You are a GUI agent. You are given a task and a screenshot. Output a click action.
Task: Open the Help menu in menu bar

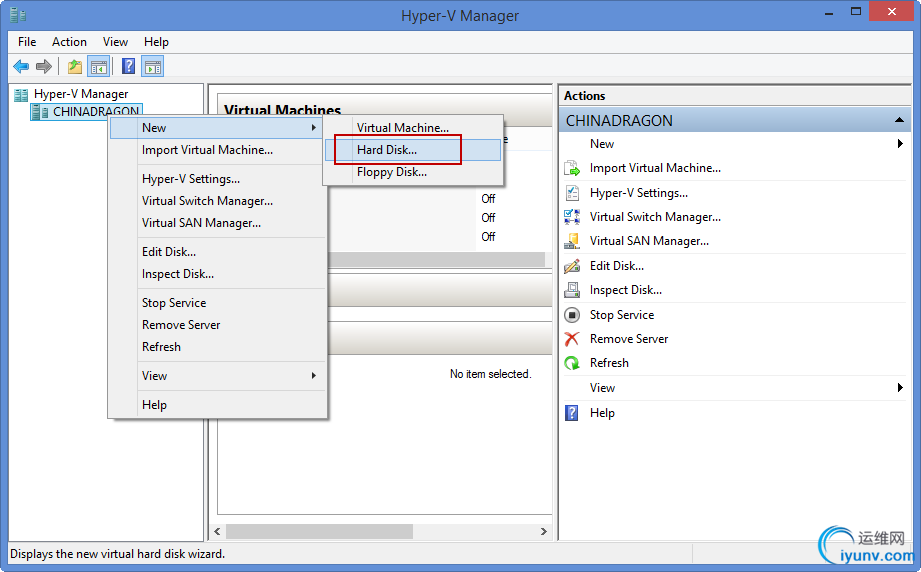(156, 42)
